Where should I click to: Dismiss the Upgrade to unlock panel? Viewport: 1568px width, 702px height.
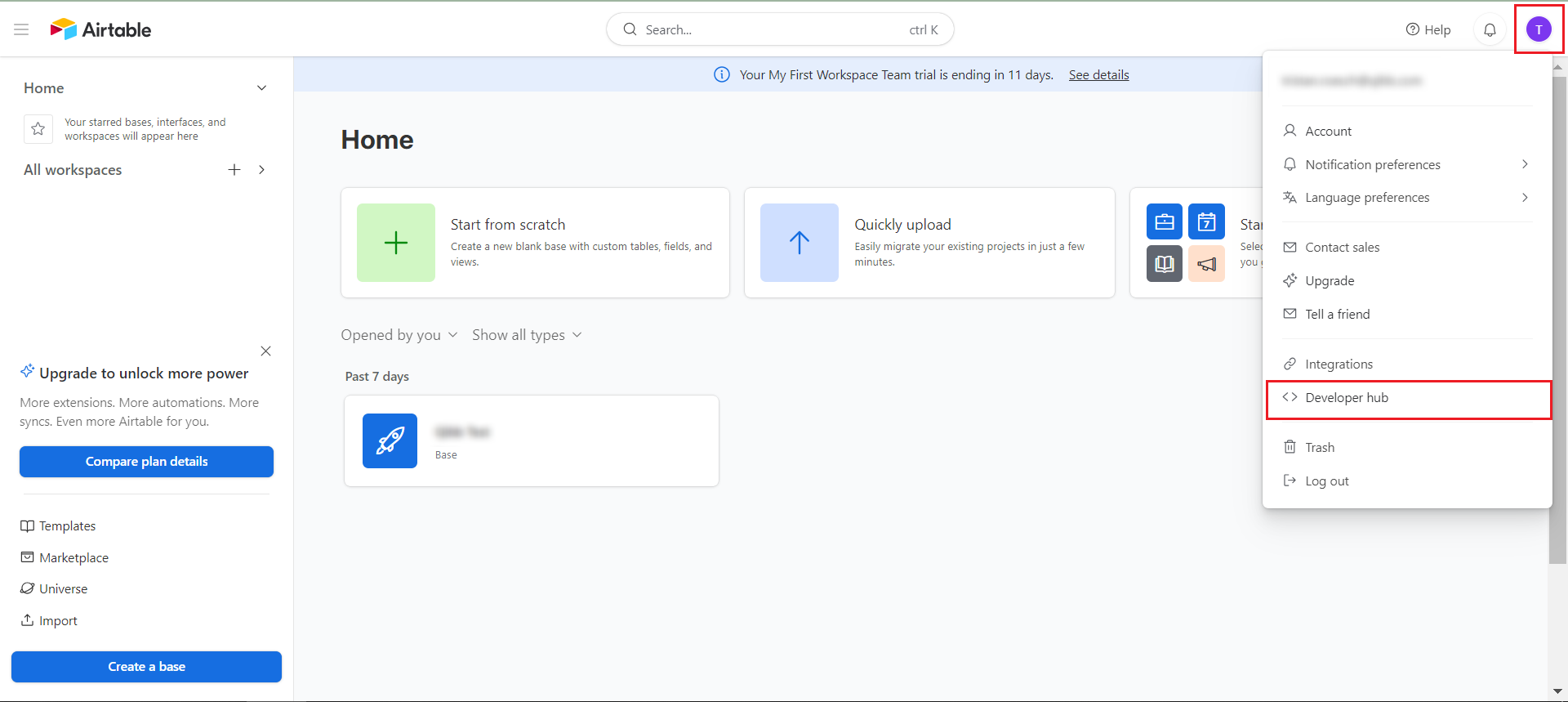coord(265,351)
